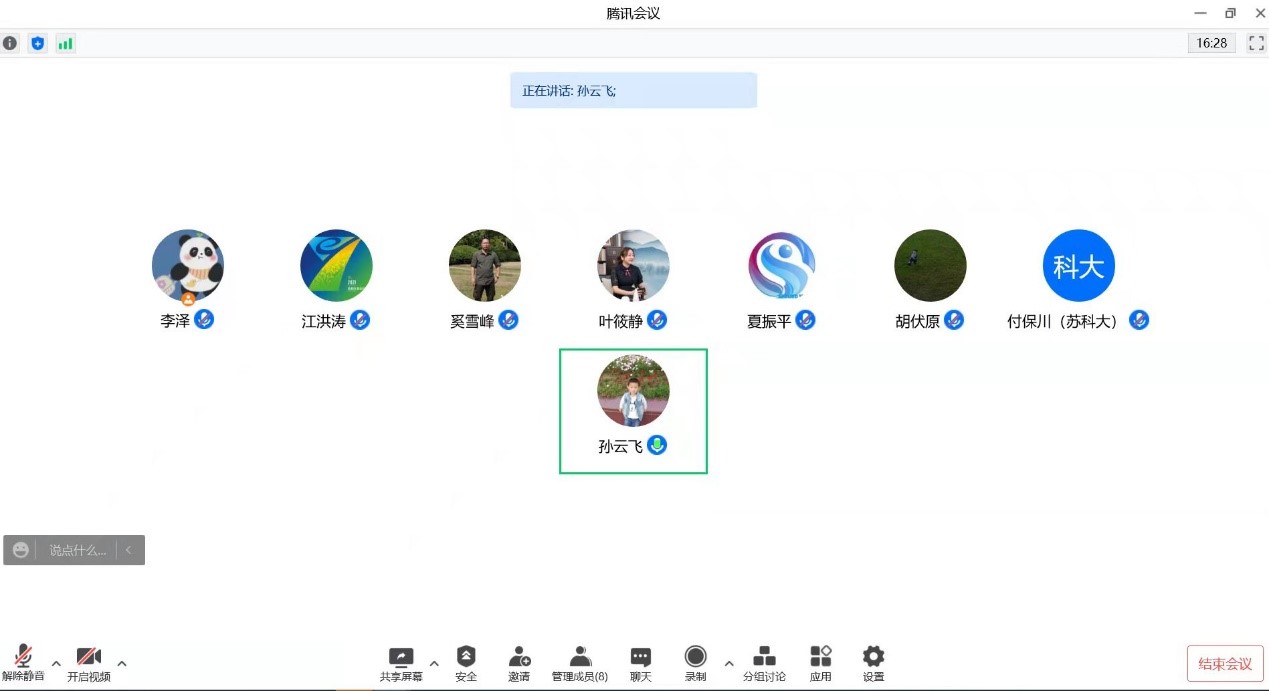This screenshot has width=1269, height=691.
Task: Open 管理成员(8) member list
Action: tap(580, 663)
